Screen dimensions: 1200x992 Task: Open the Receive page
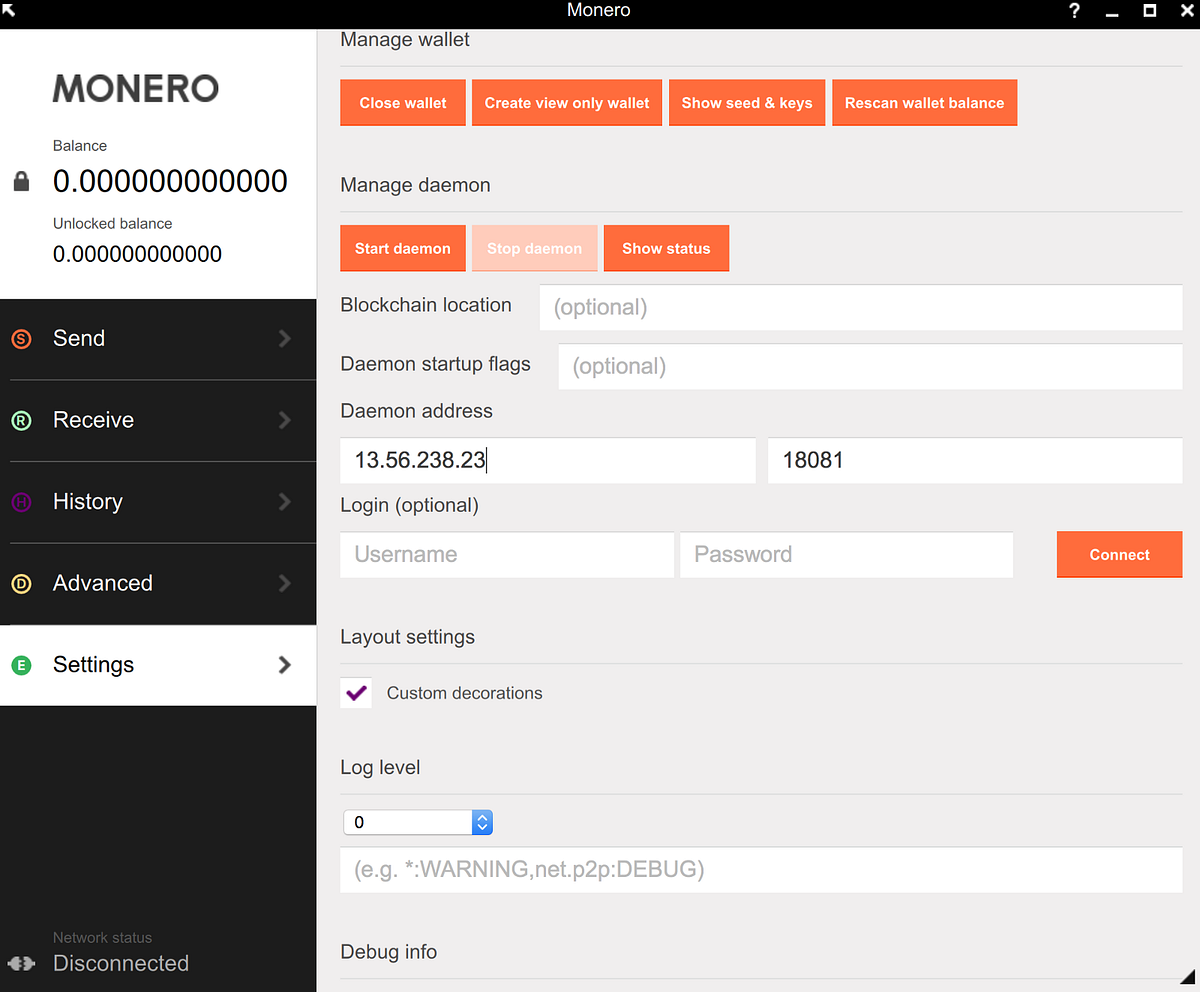158,421
